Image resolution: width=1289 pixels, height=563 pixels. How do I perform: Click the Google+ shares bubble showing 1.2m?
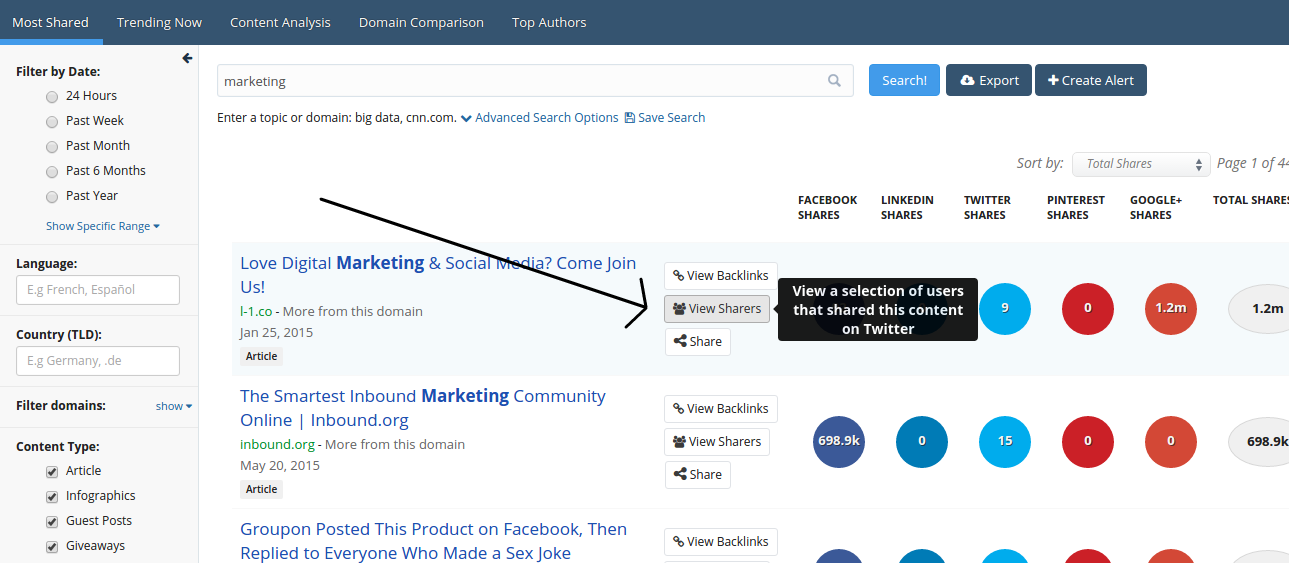click(1171, 308)
